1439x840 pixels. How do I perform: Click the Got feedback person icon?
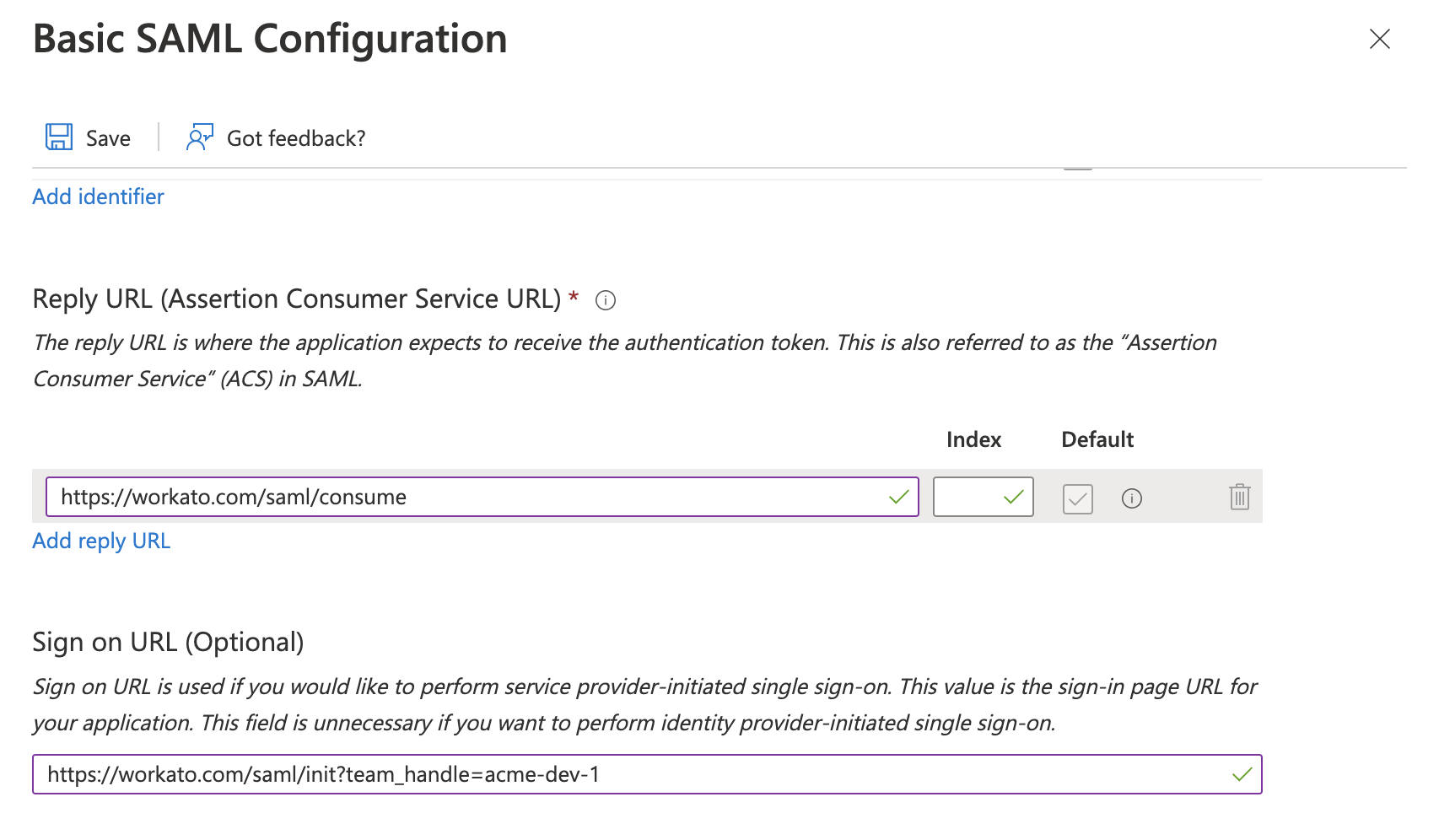(199, 137)
